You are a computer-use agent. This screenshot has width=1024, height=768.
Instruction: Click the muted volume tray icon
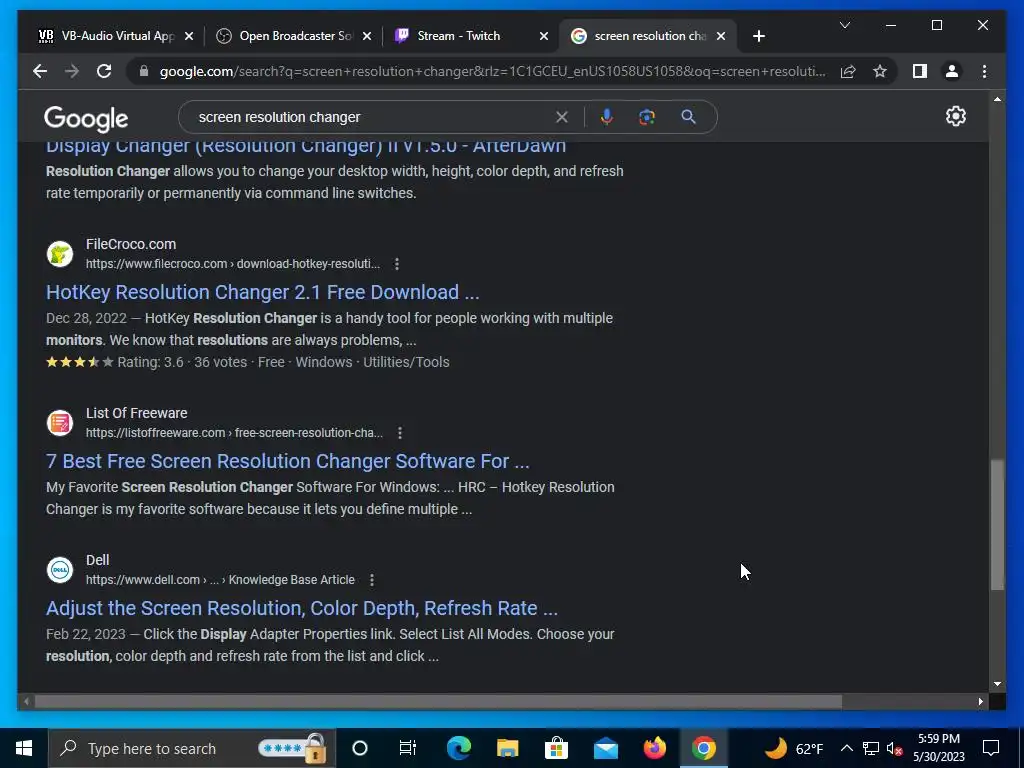coord(894,748)
